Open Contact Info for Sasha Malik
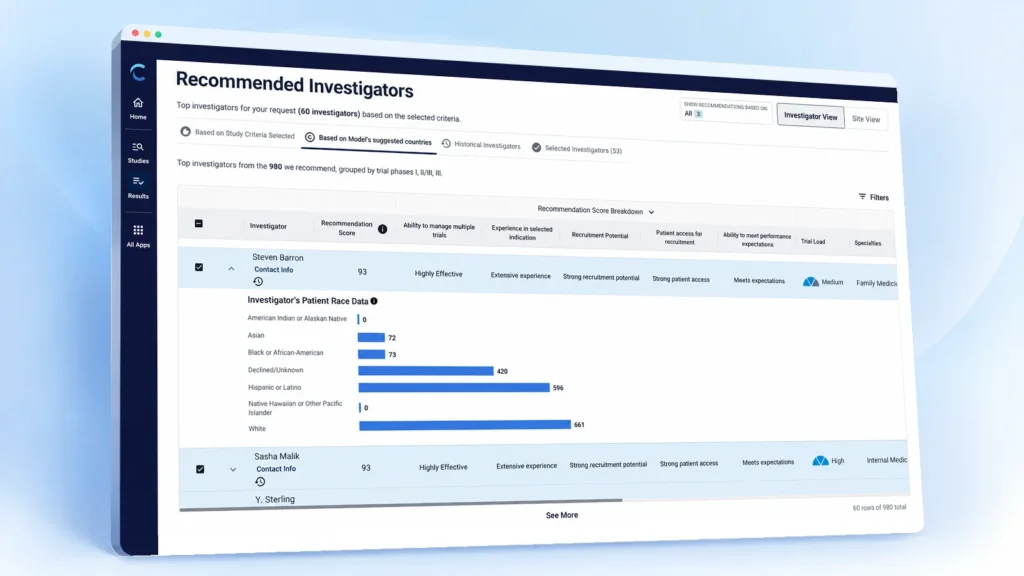Image resolution: width=1024 pixels, height=576 pixels. tap(276, 469)
